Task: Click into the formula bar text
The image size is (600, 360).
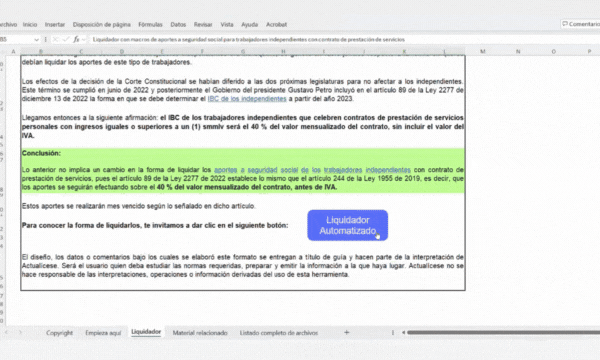Action: [x=249, y=39]
